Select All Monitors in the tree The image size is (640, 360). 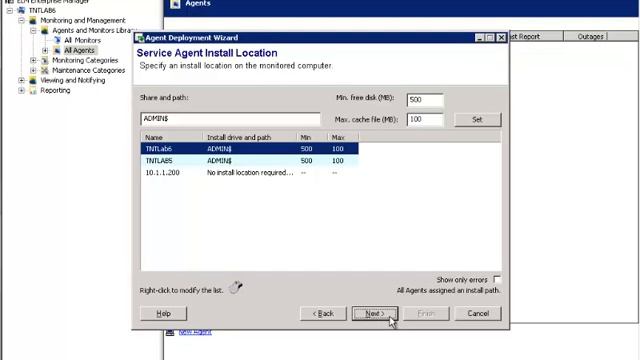pyautogui.click(x=82, y=40)
